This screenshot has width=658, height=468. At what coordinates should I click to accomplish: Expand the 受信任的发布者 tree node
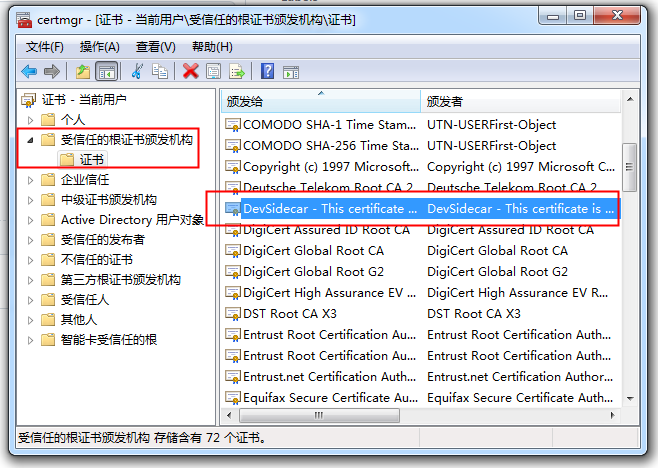[30, 240]
